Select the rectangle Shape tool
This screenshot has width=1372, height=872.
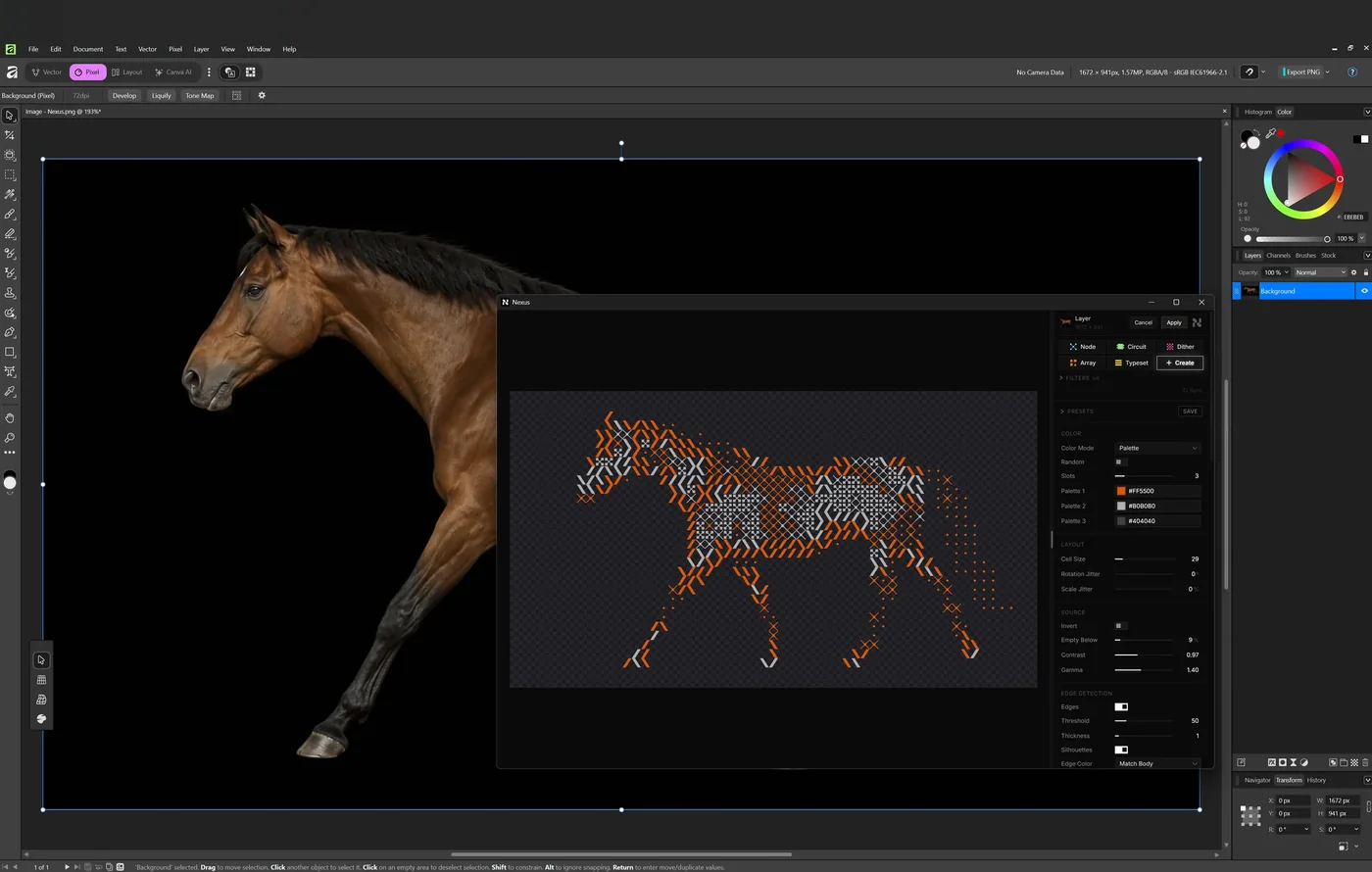tap(10, 352)
